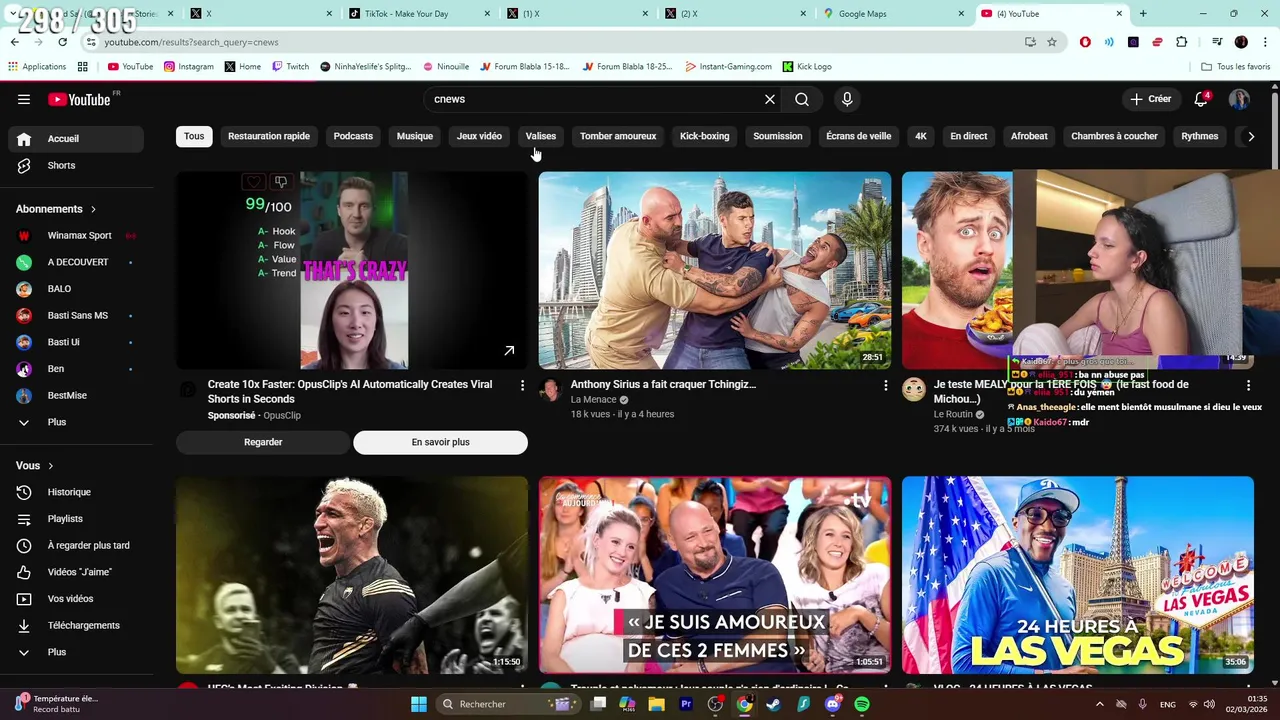Open options menu for Anthony Sirius video

pos(885,385)
